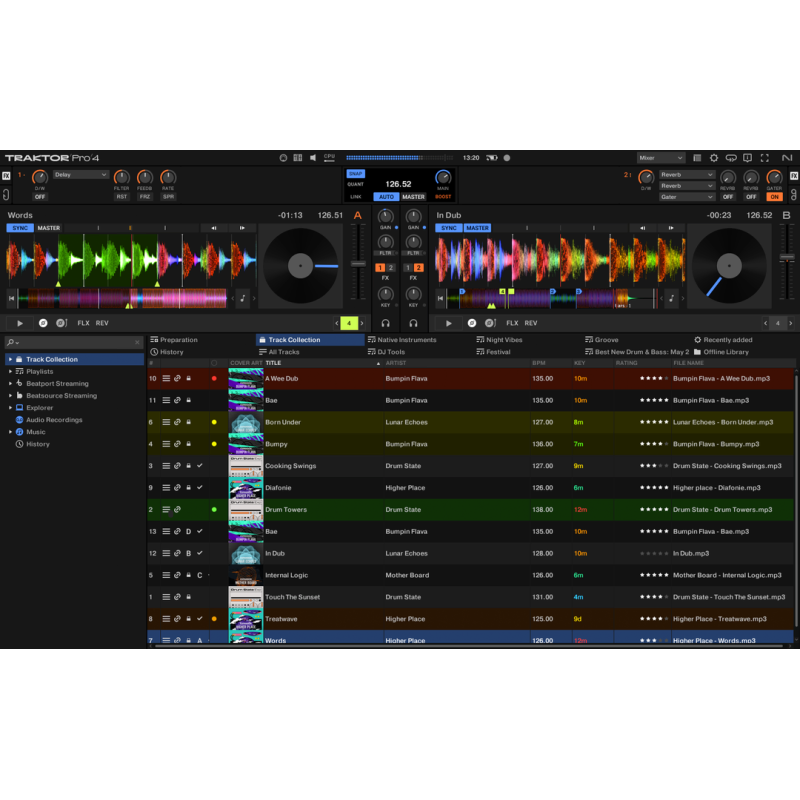
Task: Select the All Tracks favorite tab
Action: 279,352
